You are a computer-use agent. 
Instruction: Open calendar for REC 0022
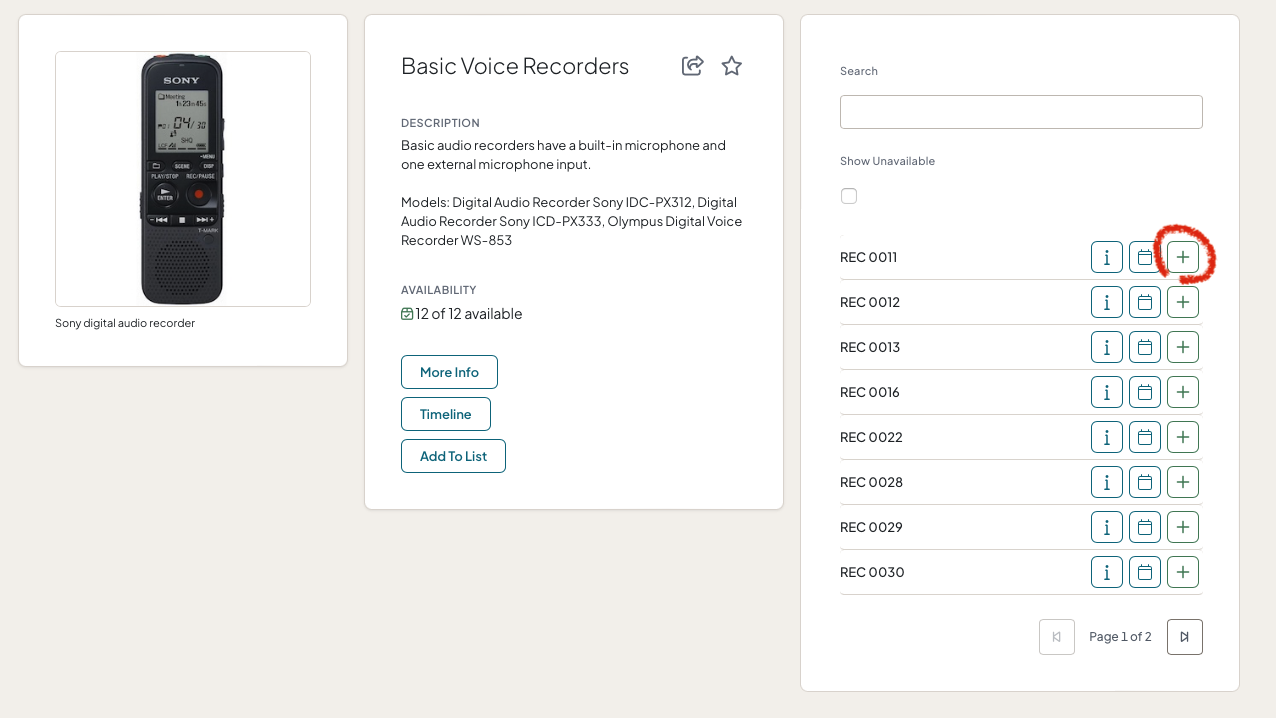(x=1145, y=437)
